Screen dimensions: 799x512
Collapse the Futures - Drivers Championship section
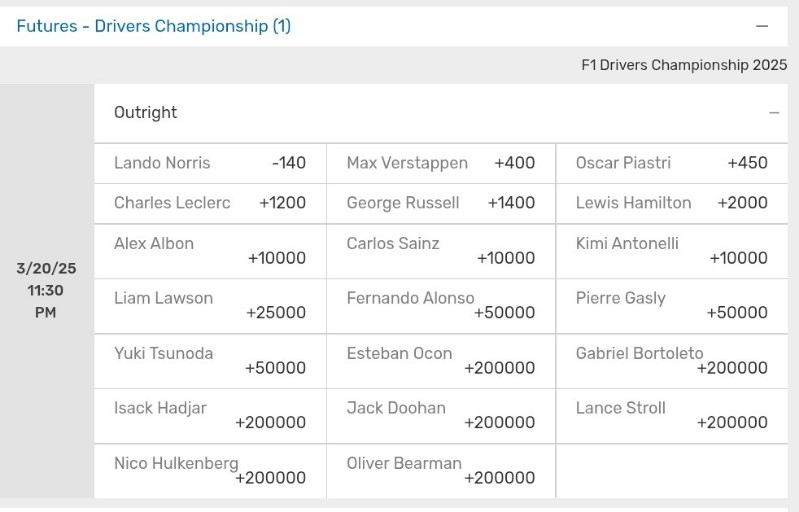click(762, 26)
